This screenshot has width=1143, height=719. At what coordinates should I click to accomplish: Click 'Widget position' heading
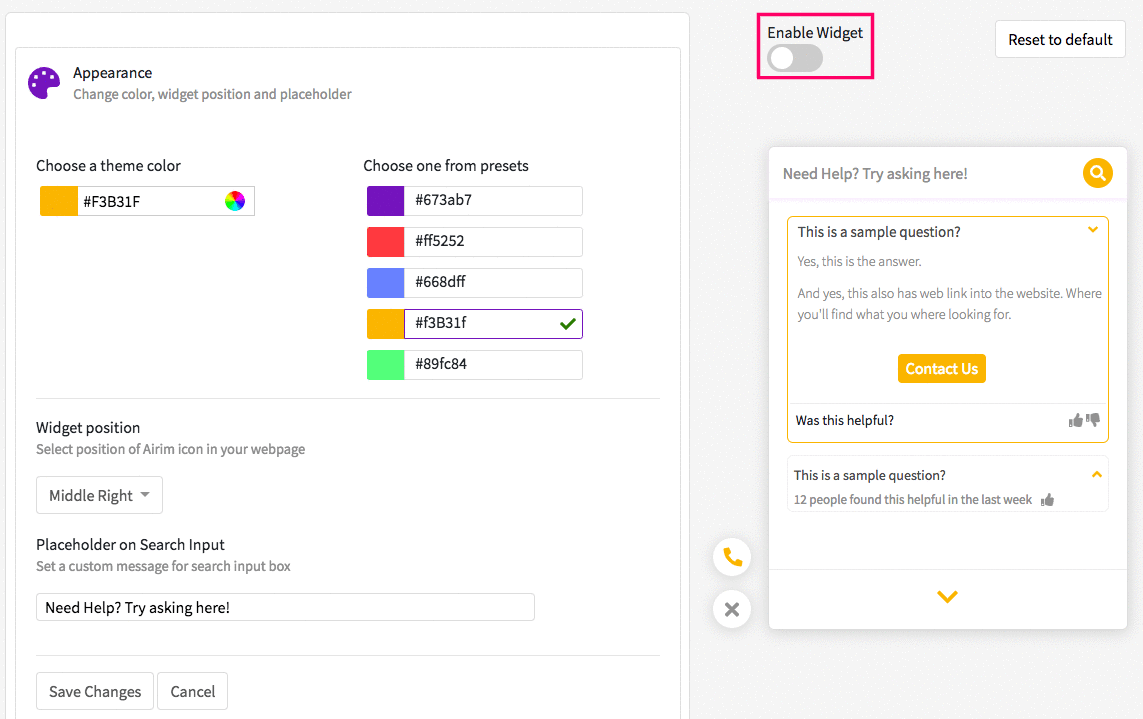[x=88, y=427]
